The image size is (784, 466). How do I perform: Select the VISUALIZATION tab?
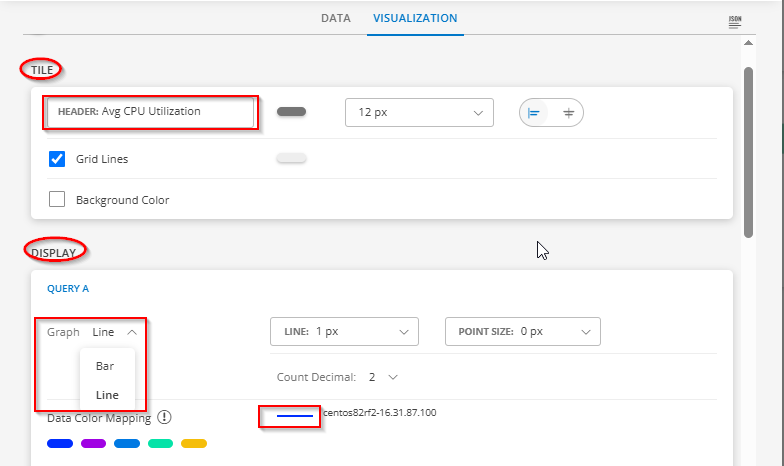click(415, 18)
